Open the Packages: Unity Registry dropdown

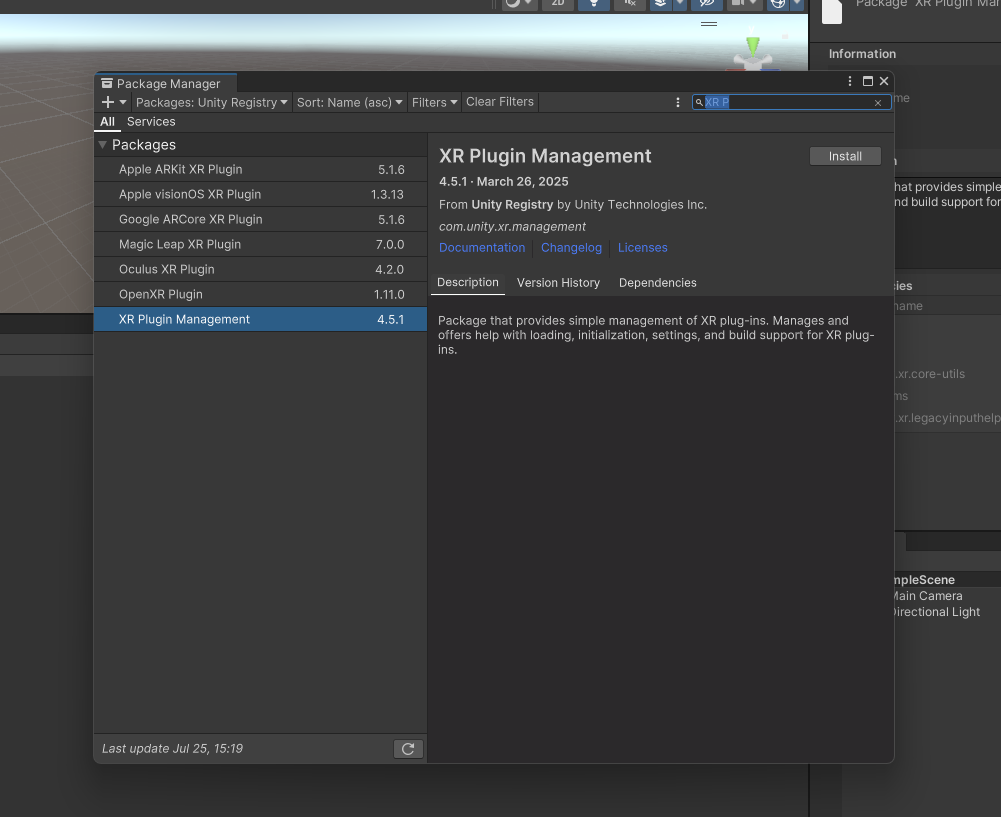[212, 102]
